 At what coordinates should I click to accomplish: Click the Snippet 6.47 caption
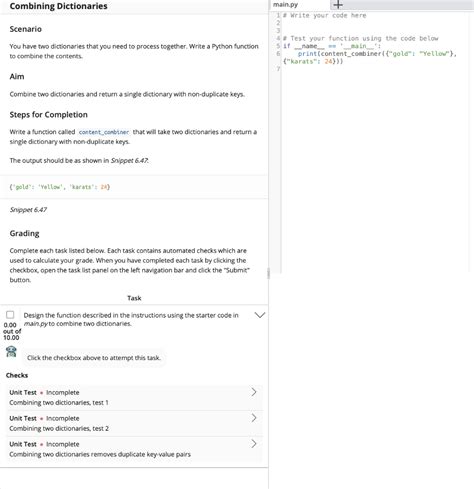28,210
